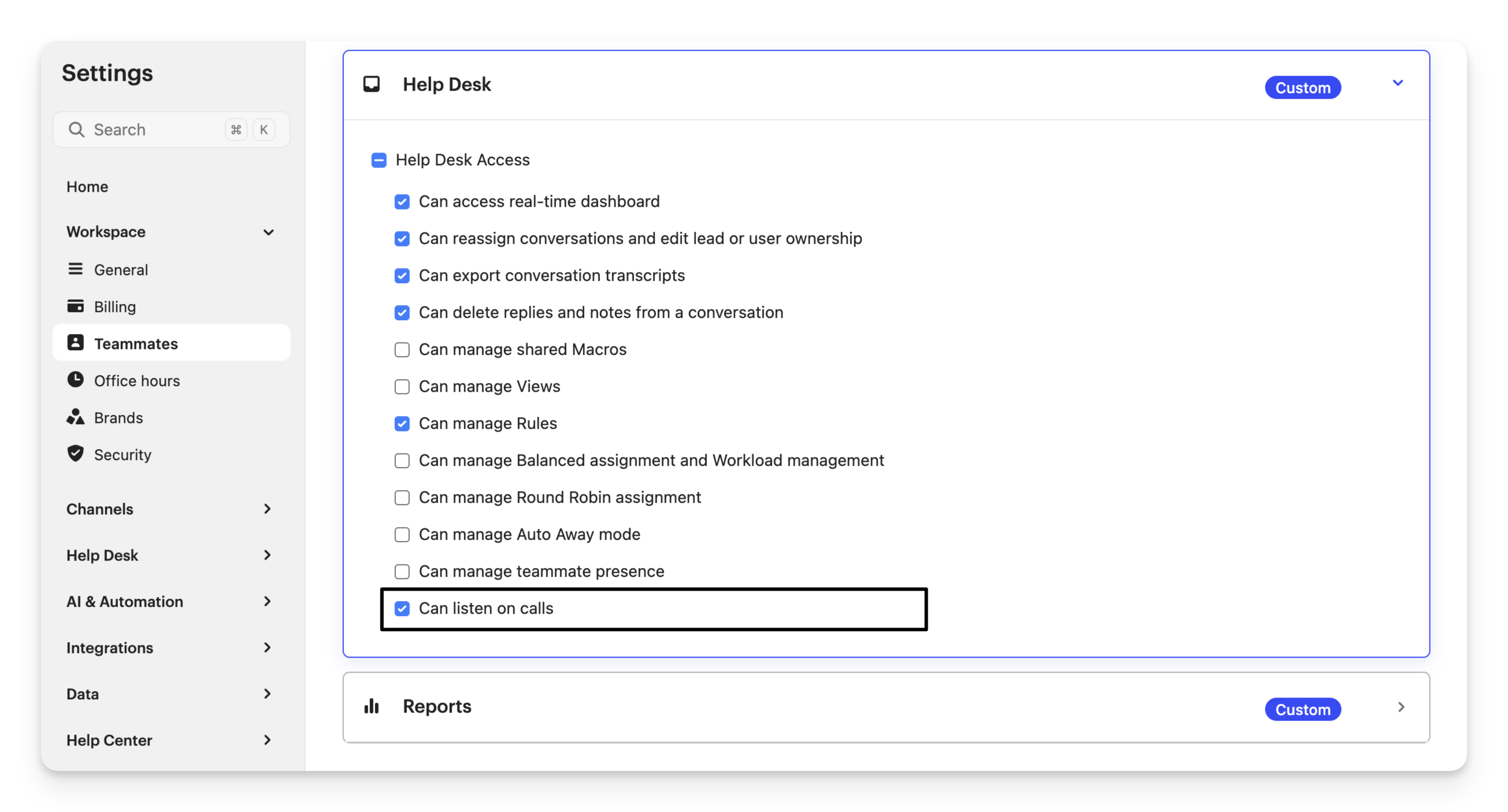Click the Billing card icon
The width and height of the screenshot is (1508, 812).
75,306
